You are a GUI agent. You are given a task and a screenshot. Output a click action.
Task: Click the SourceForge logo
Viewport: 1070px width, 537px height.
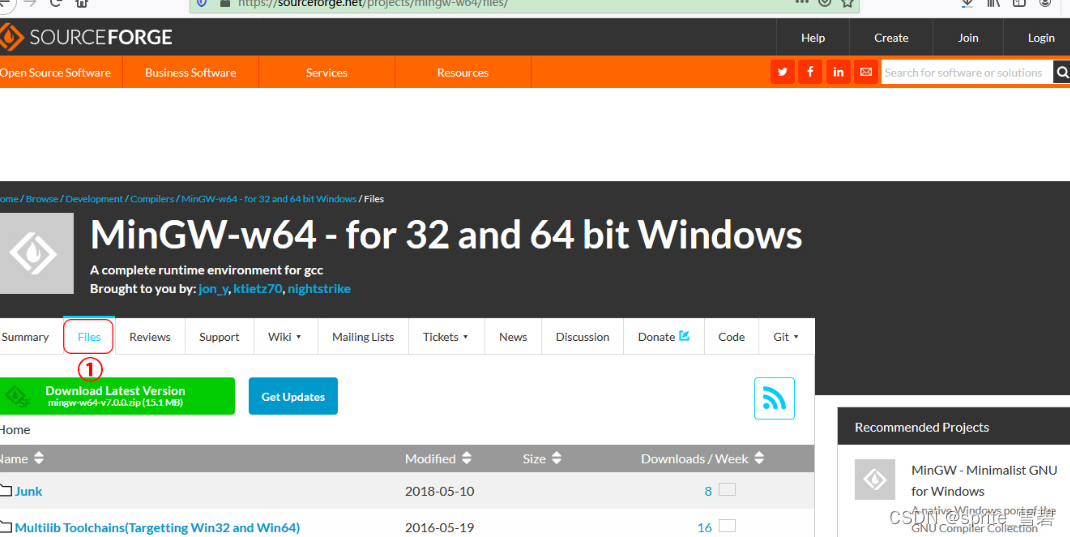87,37
